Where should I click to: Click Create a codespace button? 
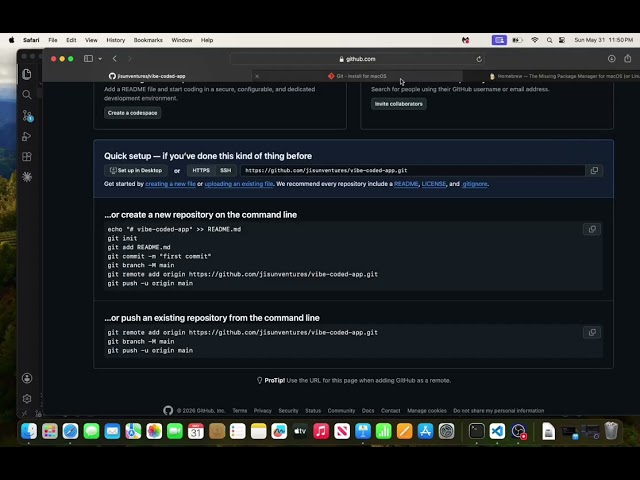(132, 113)
